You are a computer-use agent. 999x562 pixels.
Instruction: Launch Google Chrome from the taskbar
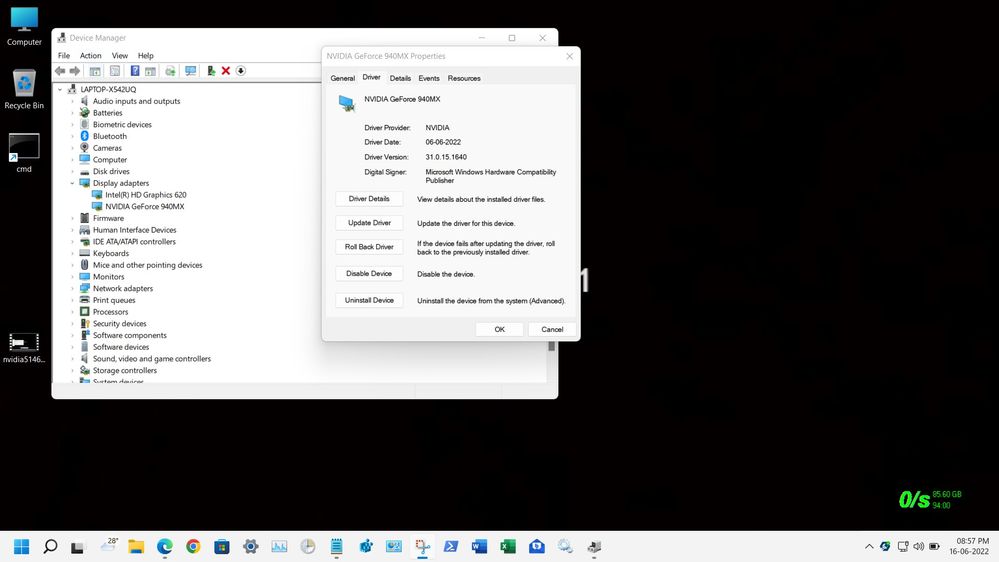(x=193, y=546)
